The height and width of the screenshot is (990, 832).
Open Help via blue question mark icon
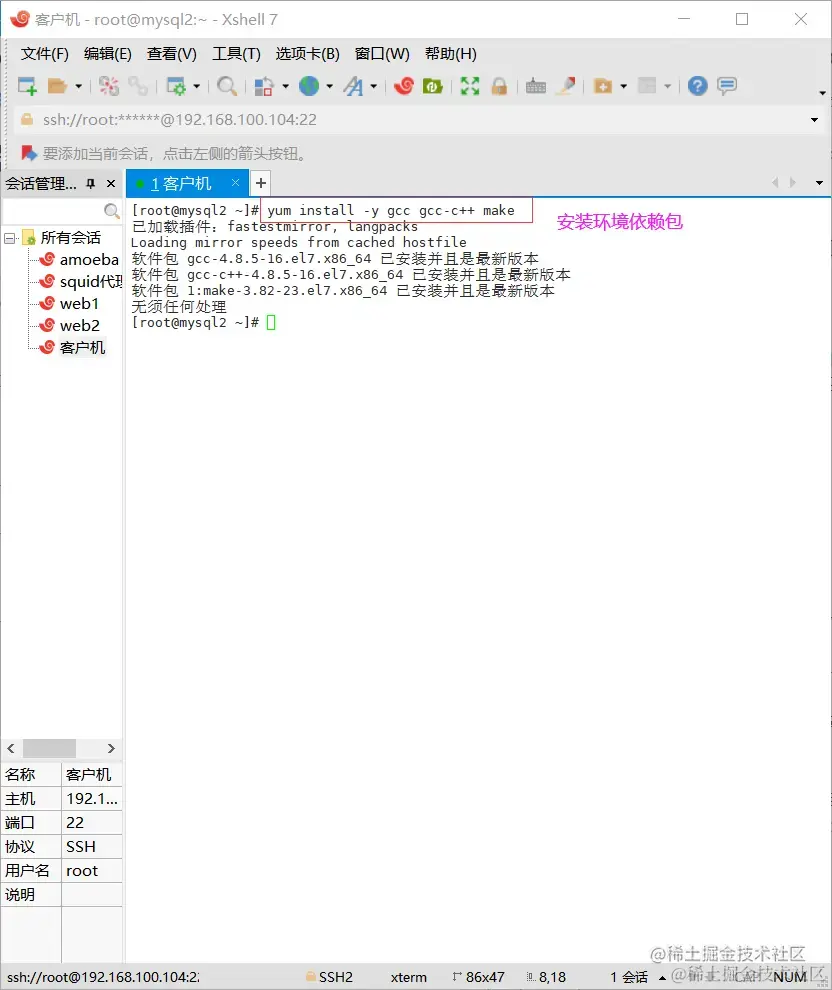tap(698, 86)
